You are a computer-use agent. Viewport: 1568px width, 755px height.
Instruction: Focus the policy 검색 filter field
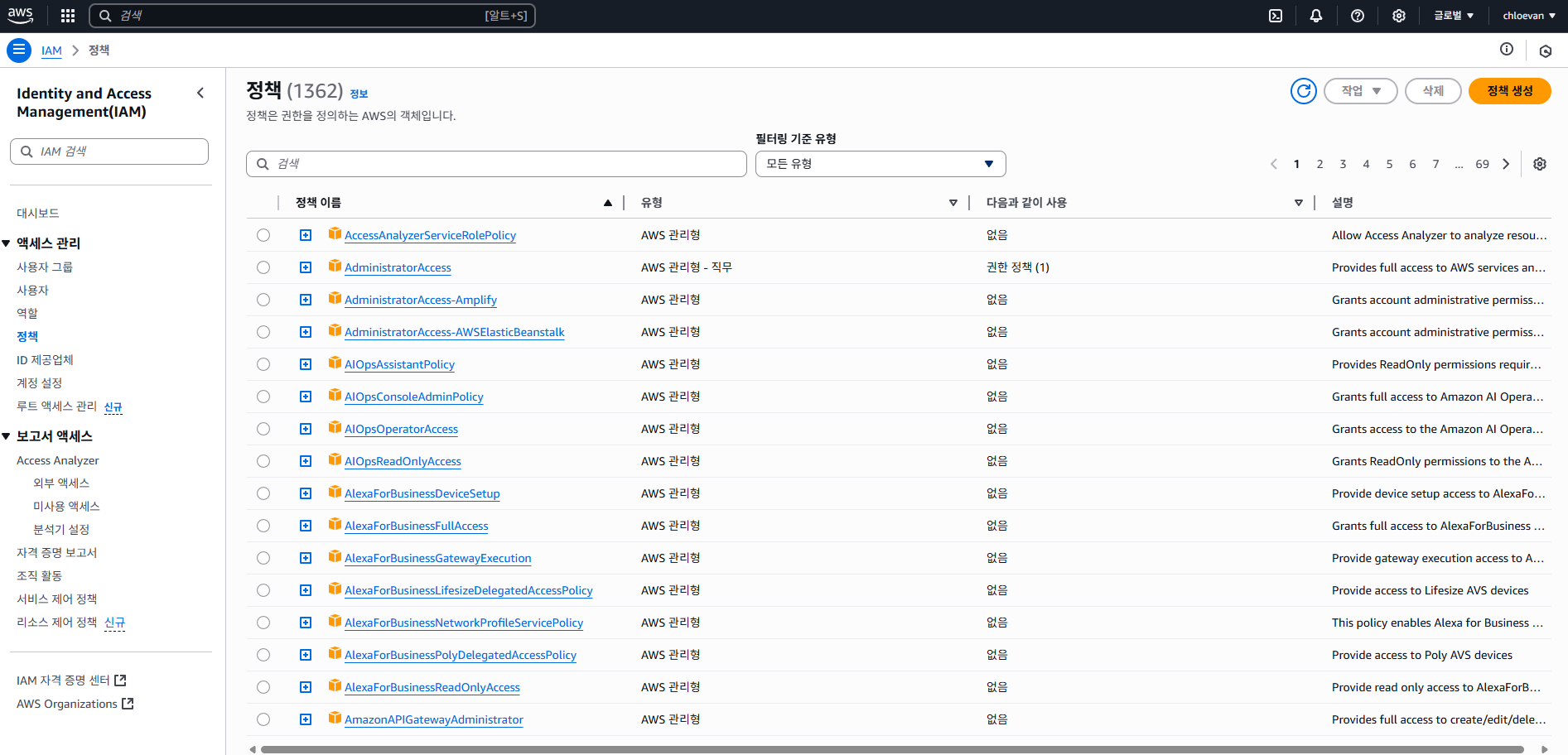click(496, 164)
